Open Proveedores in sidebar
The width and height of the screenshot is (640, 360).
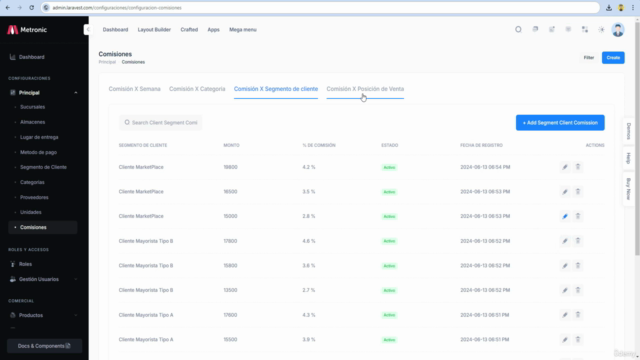point(34,198)
